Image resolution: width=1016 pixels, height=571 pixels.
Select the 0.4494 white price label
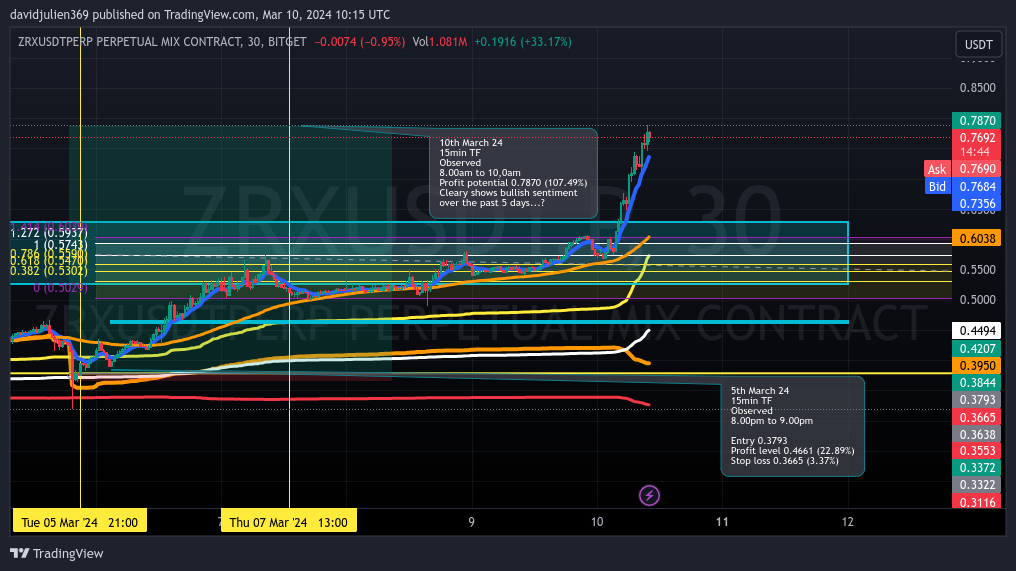tap(977, 331)
